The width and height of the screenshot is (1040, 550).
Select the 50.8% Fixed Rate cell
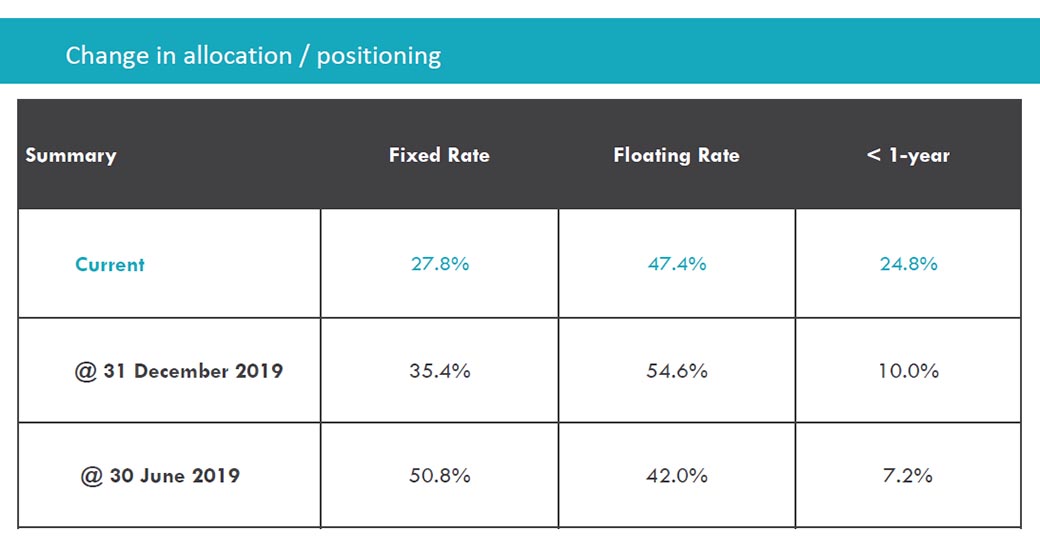point(439,475)
